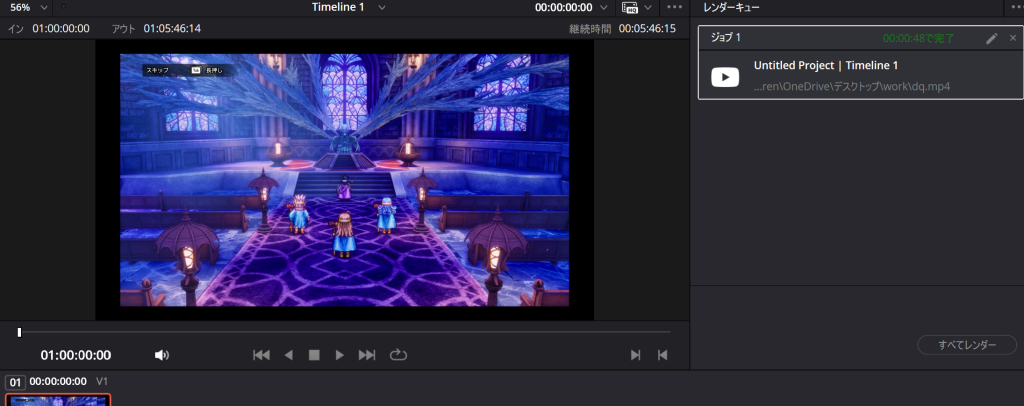Viewport: 1024px width, 406px height.
Task: Click the play forward button
Action: point(339,355)
